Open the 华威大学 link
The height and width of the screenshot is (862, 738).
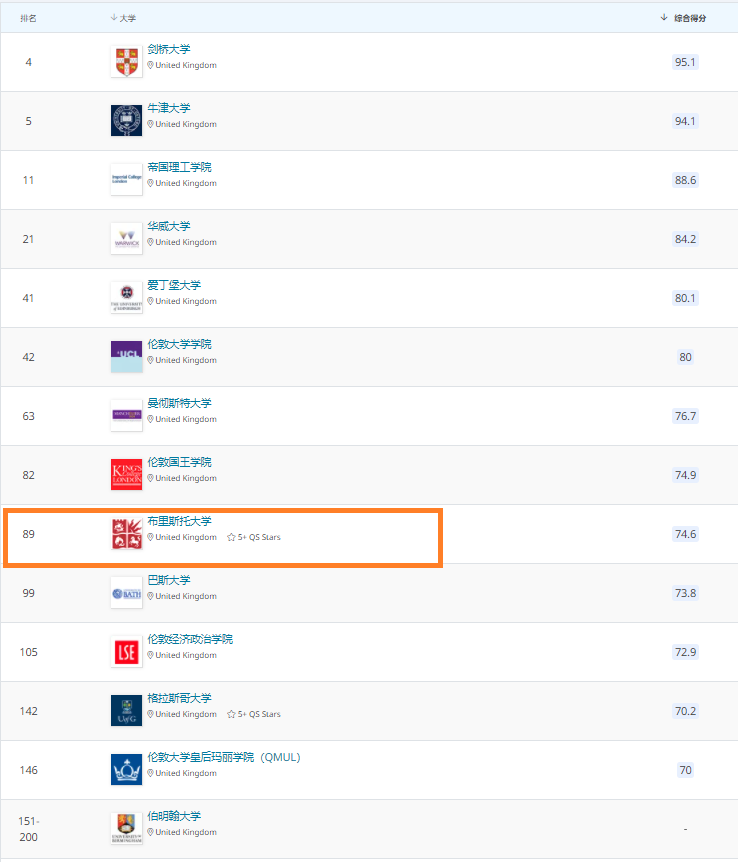tap(169, 226)
